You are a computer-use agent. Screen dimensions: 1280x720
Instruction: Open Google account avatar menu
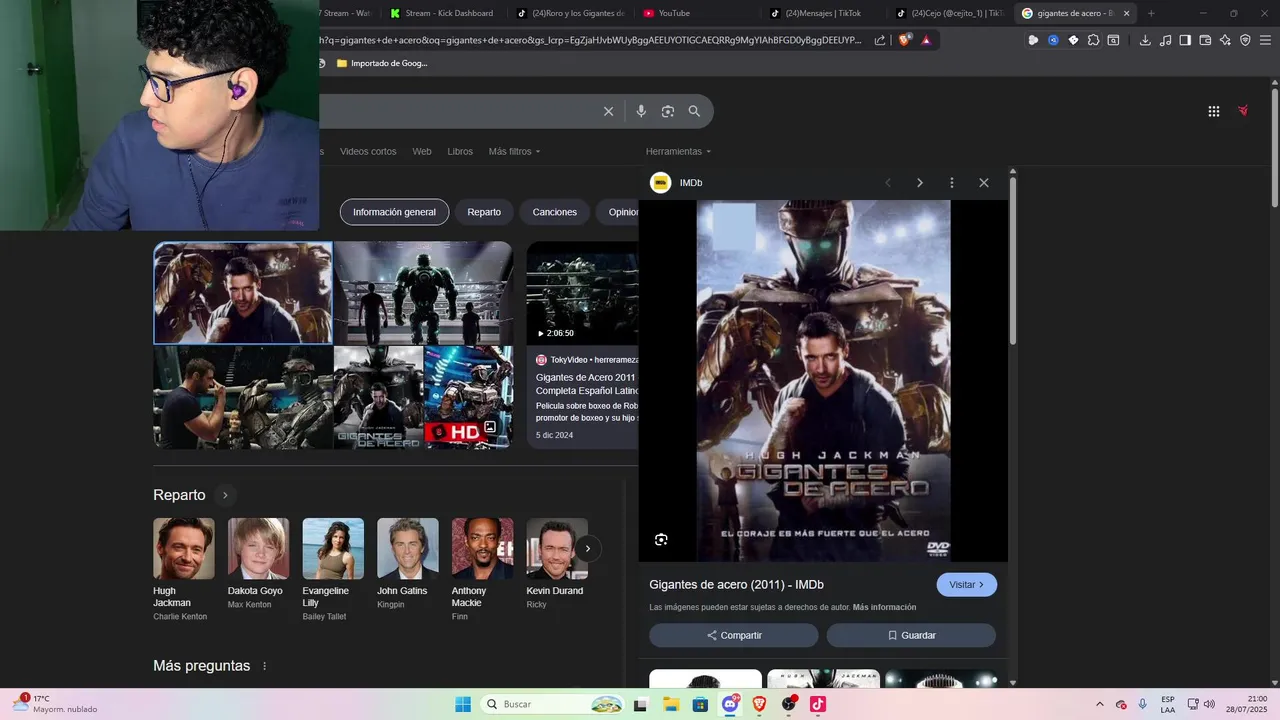point(1243,111)
